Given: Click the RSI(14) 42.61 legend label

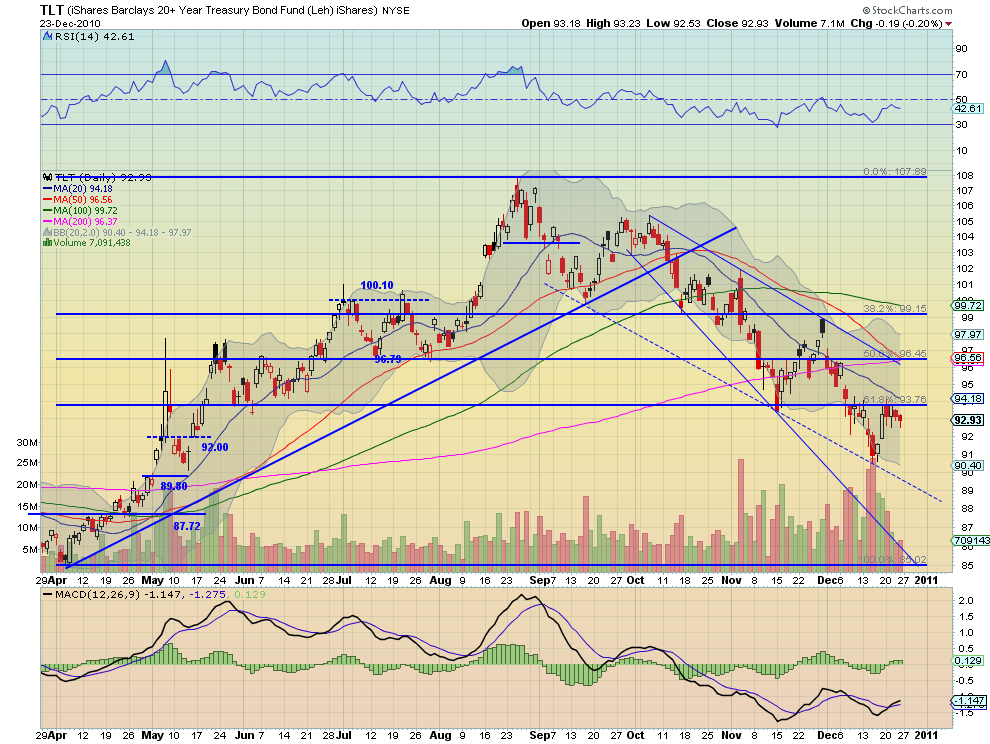Looking at the screenshot, I should point(95,37).
